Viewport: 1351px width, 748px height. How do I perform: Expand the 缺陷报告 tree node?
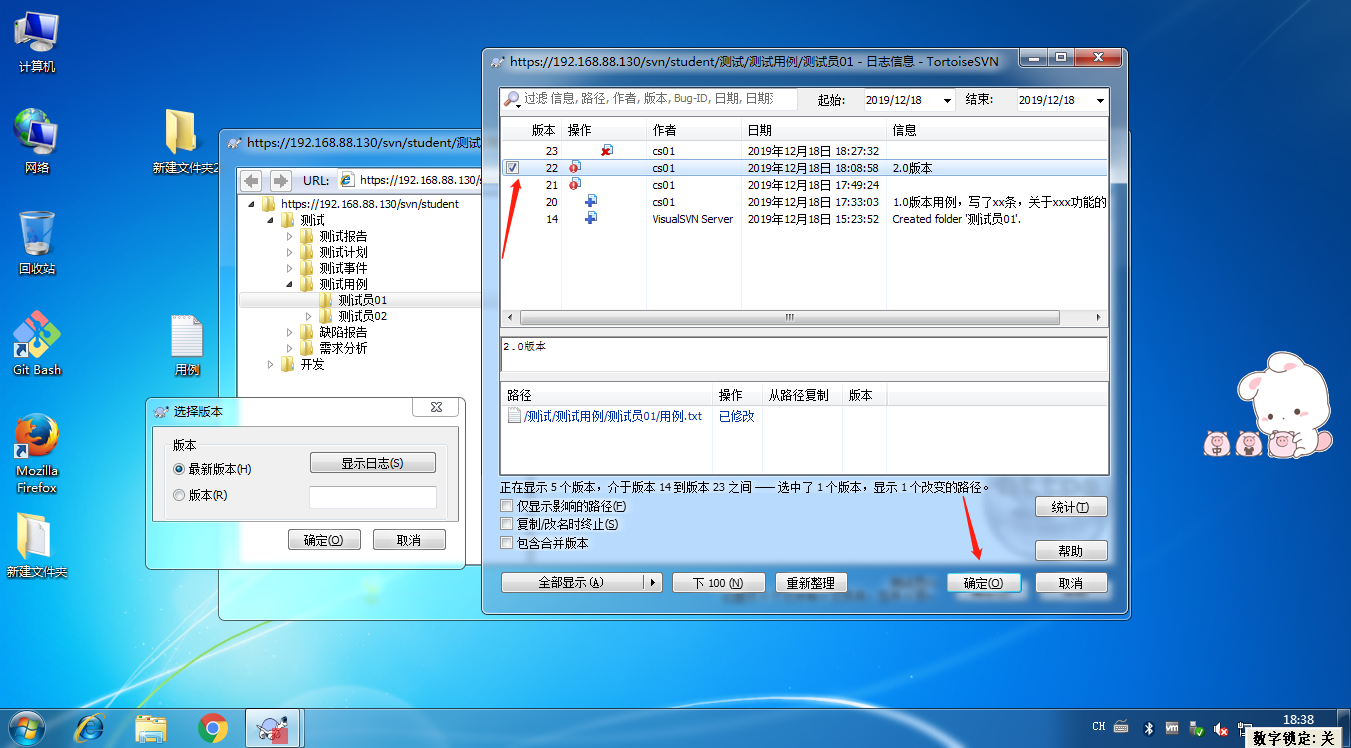[x=290, y=332]
